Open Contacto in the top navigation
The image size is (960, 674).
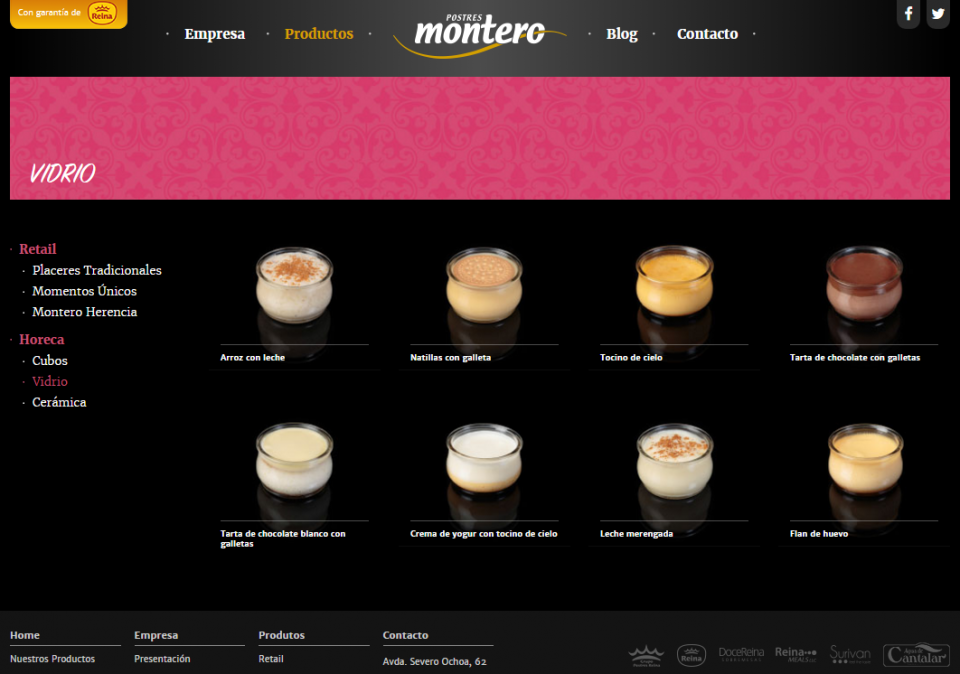[707, 34]
